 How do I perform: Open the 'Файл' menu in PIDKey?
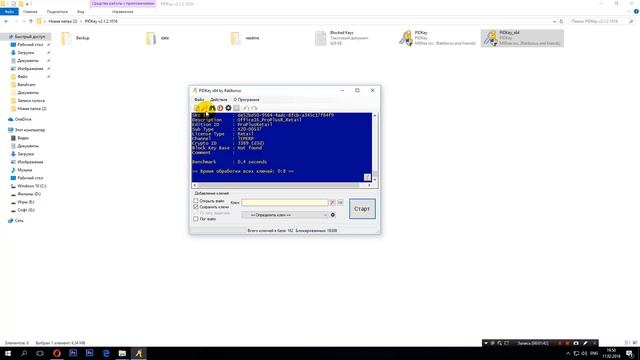(199, 100)
